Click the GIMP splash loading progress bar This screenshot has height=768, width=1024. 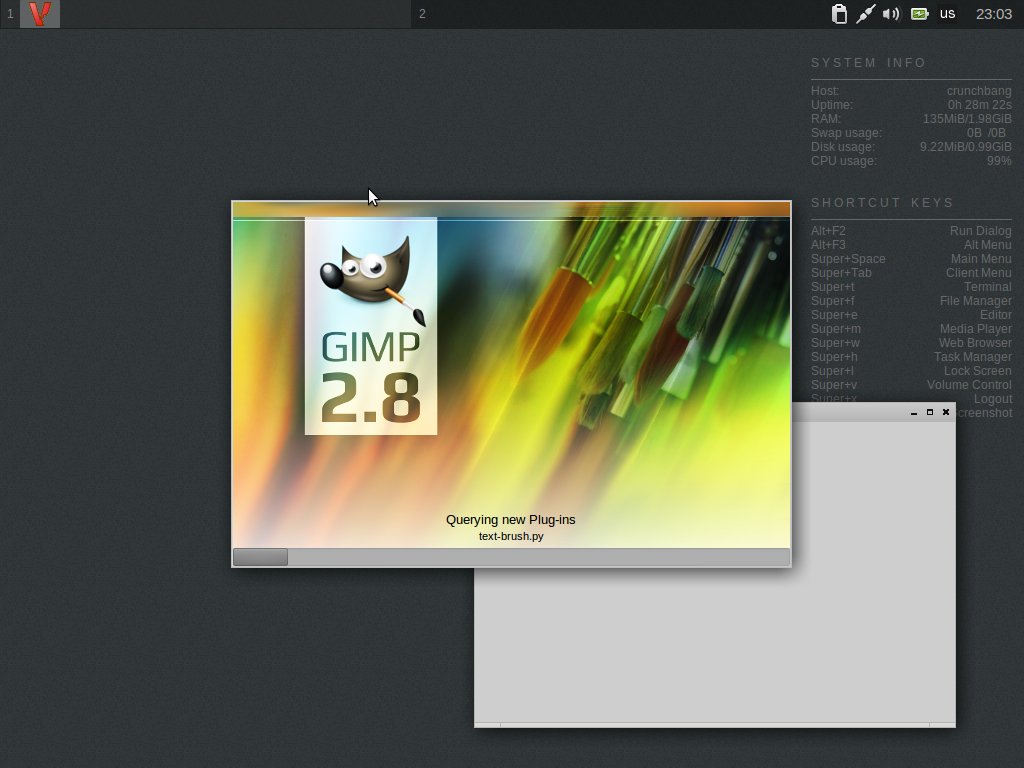pyautogui.click(x=511, y=557)
